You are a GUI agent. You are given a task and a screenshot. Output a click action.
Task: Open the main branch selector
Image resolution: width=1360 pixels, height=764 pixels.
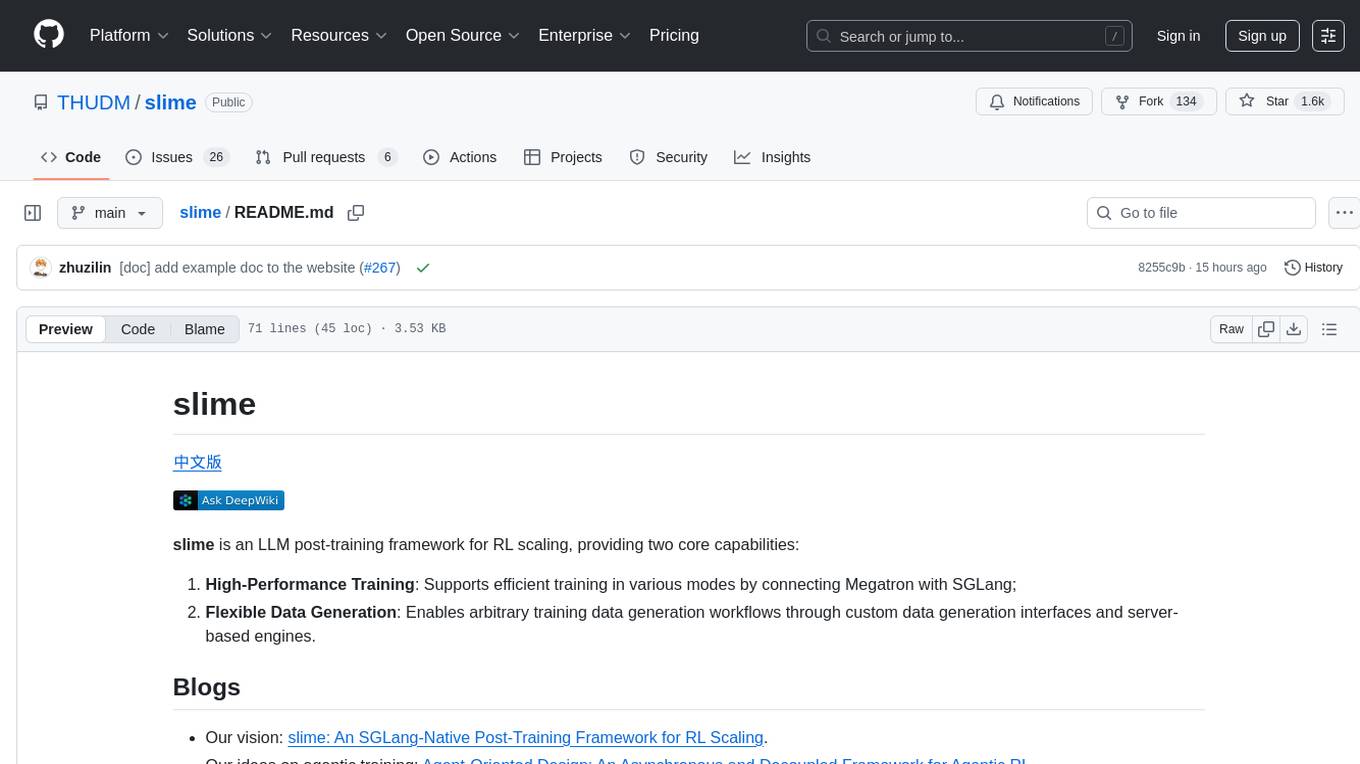click(x=110, y=213)
